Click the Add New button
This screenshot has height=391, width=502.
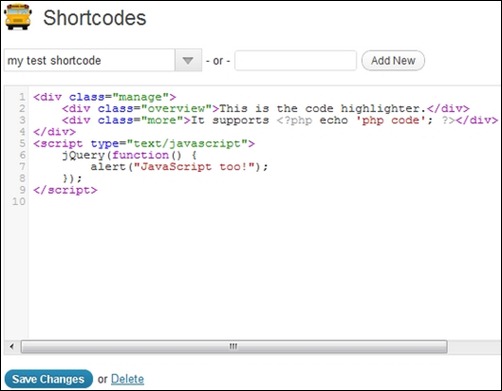393,60
